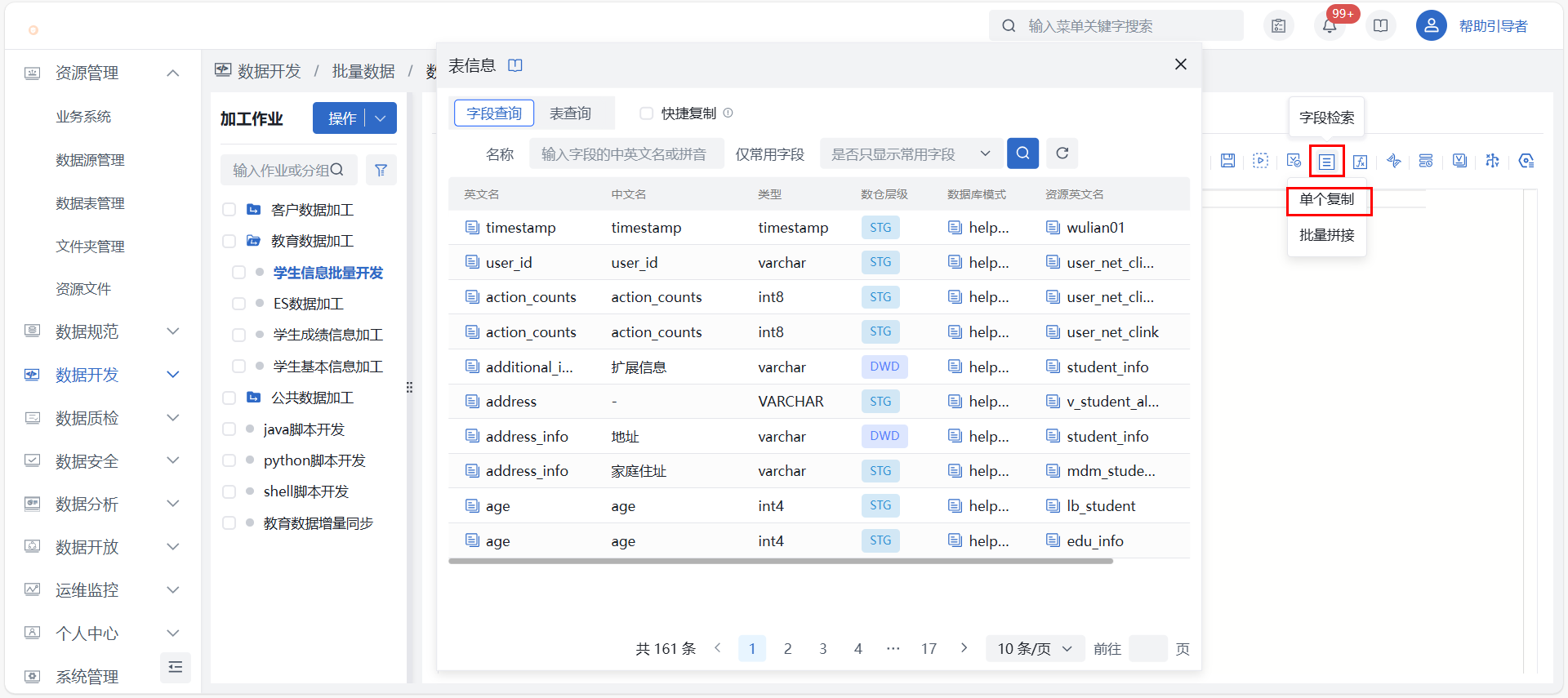
Task: Expand the 数据安全 sidebar section
Action: click(172, 460)
